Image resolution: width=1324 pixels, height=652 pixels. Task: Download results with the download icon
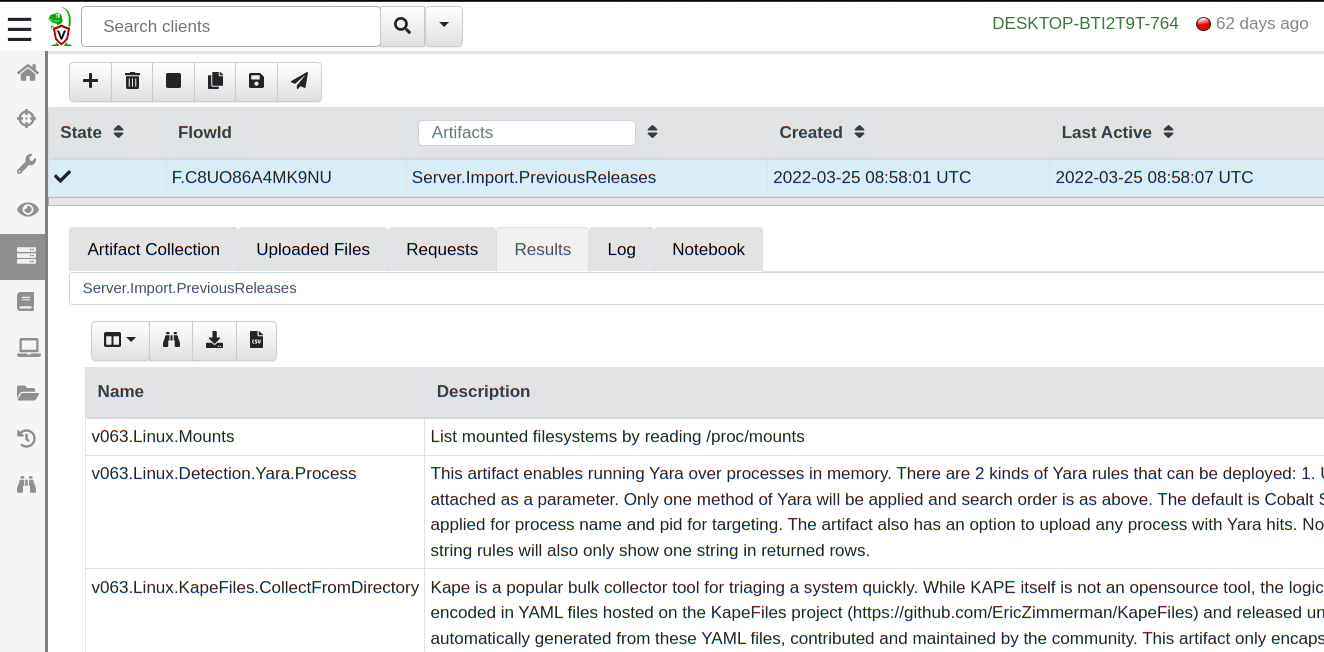point(214,340)
